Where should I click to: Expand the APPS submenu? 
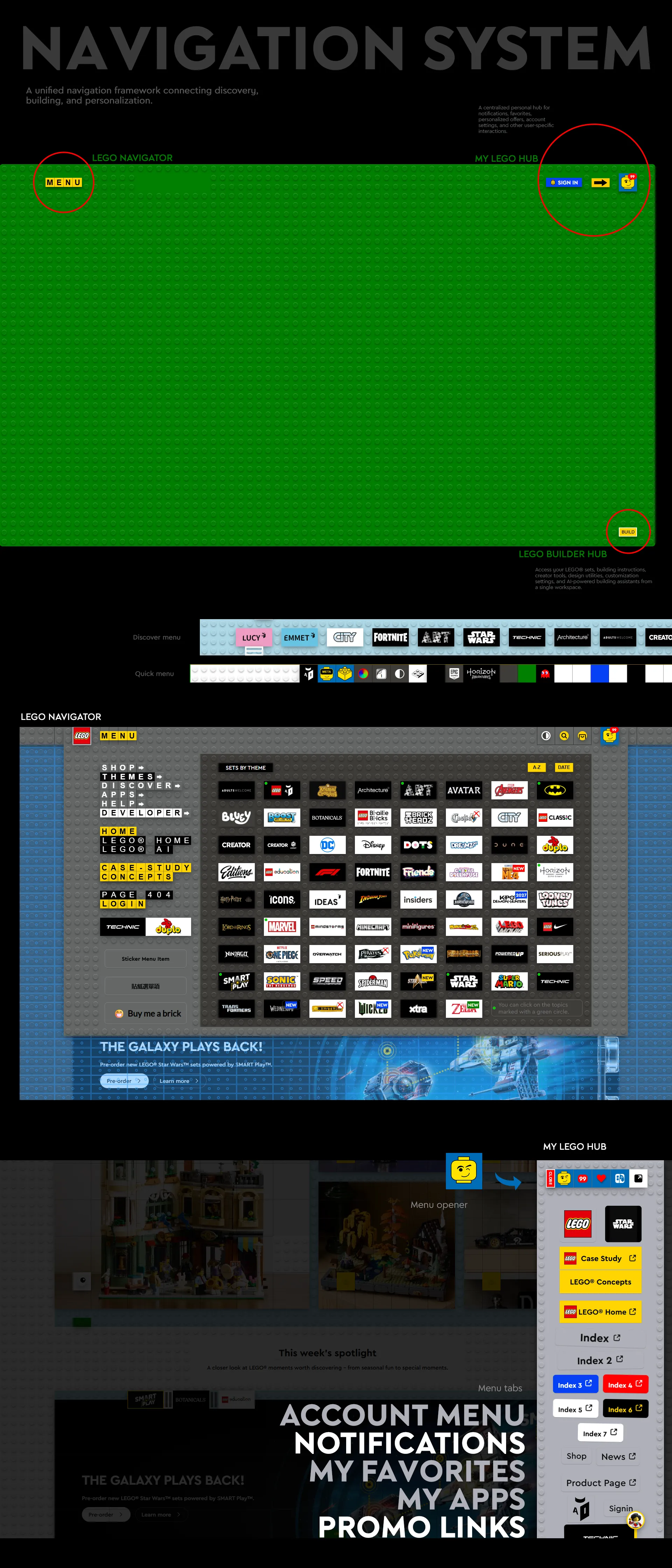coord(122,795)
